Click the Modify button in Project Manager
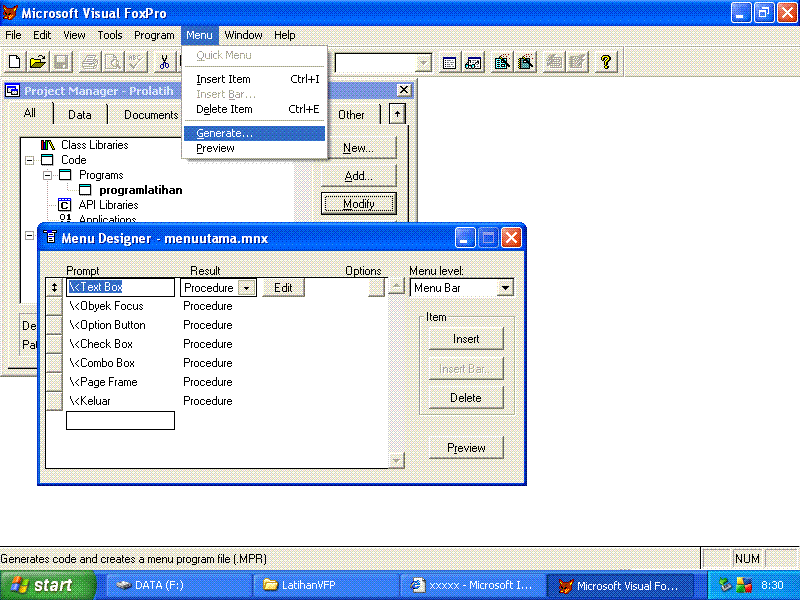Viewport: 800px width, 600px height. click(358, 204)
